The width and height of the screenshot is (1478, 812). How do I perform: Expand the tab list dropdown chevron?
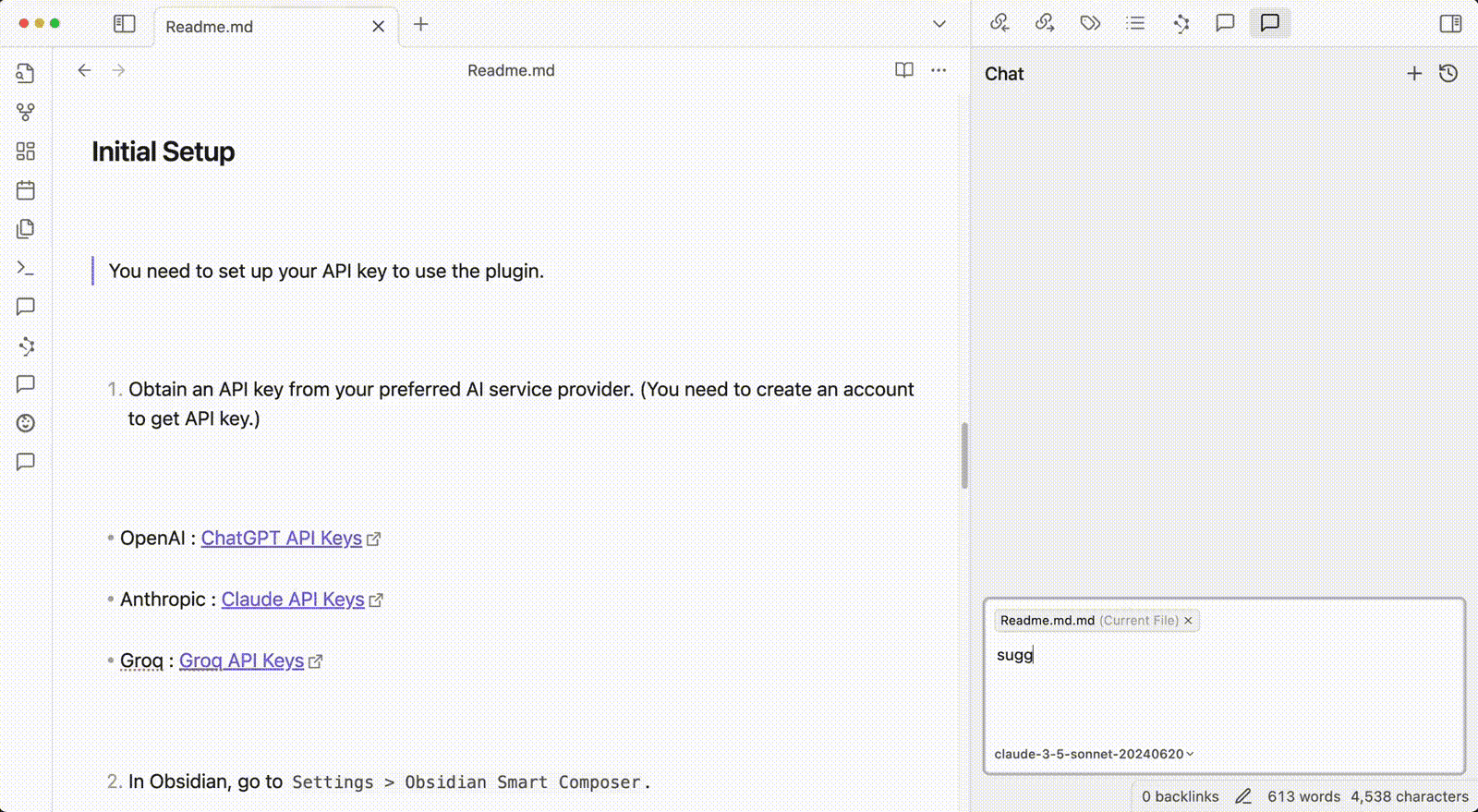(x=939, y=24)
